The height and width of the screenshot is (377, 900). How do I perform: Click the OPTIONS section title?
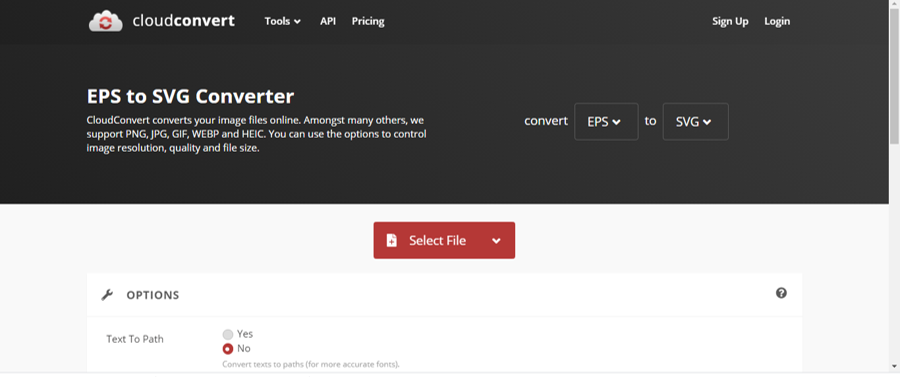[x=153, y=296]
